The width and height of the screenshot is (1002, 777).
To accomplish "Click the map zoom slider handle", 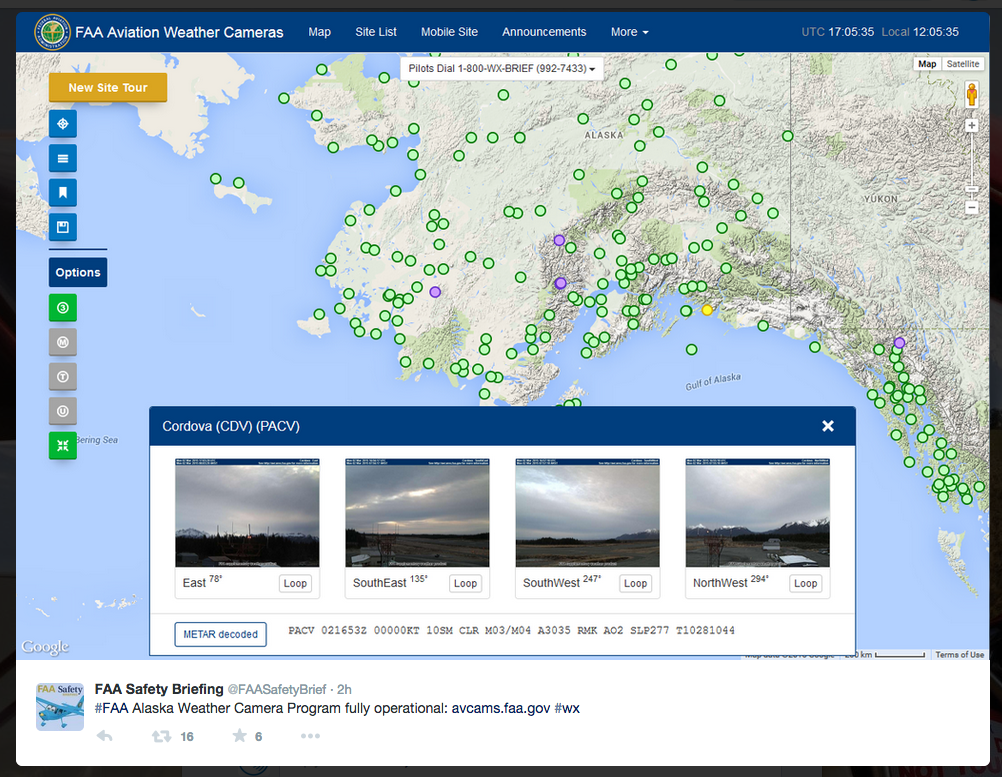I will (971, 189).
